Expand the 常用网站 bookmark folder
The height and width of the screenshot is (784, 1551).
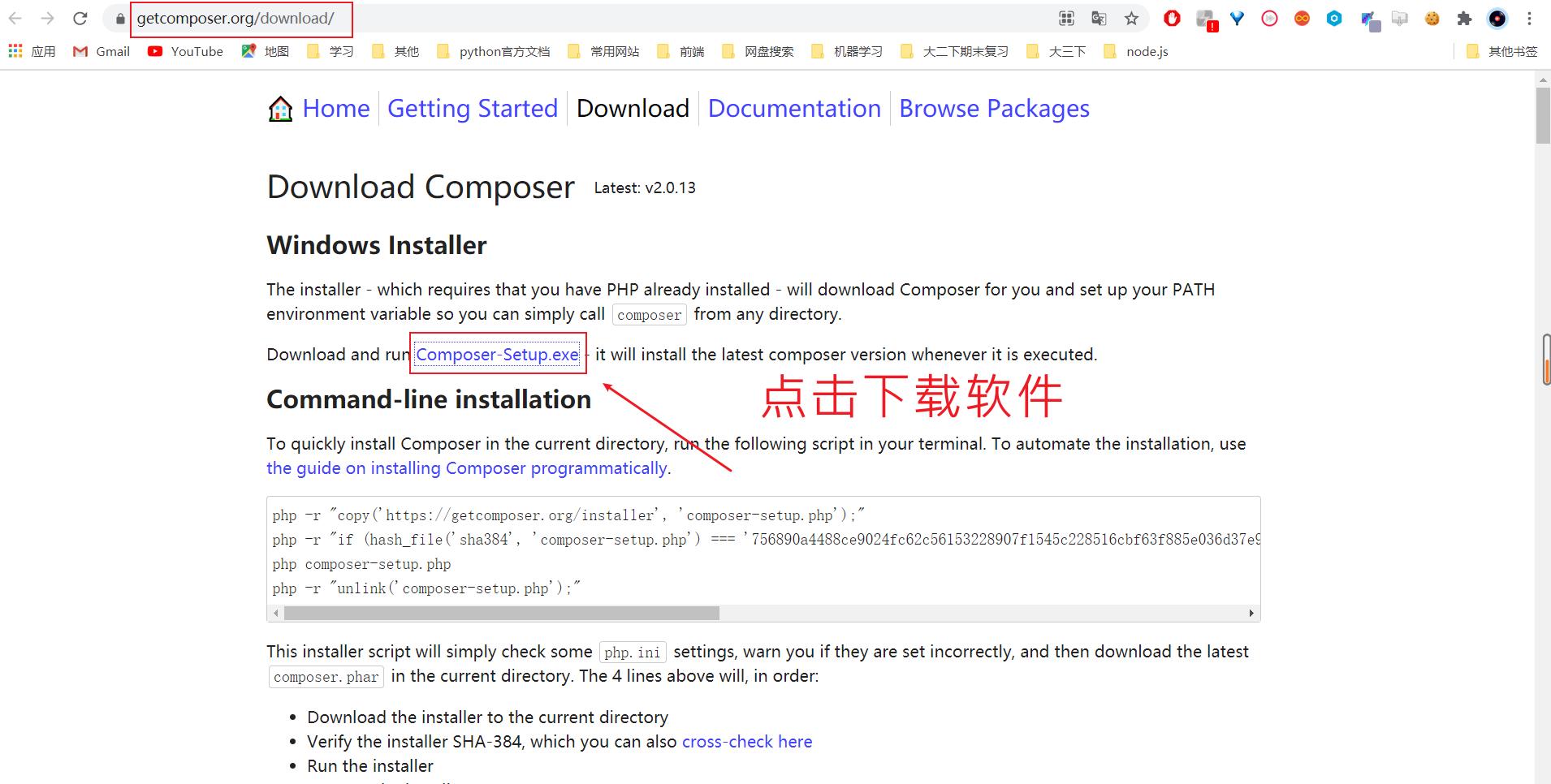click(603, 51)
